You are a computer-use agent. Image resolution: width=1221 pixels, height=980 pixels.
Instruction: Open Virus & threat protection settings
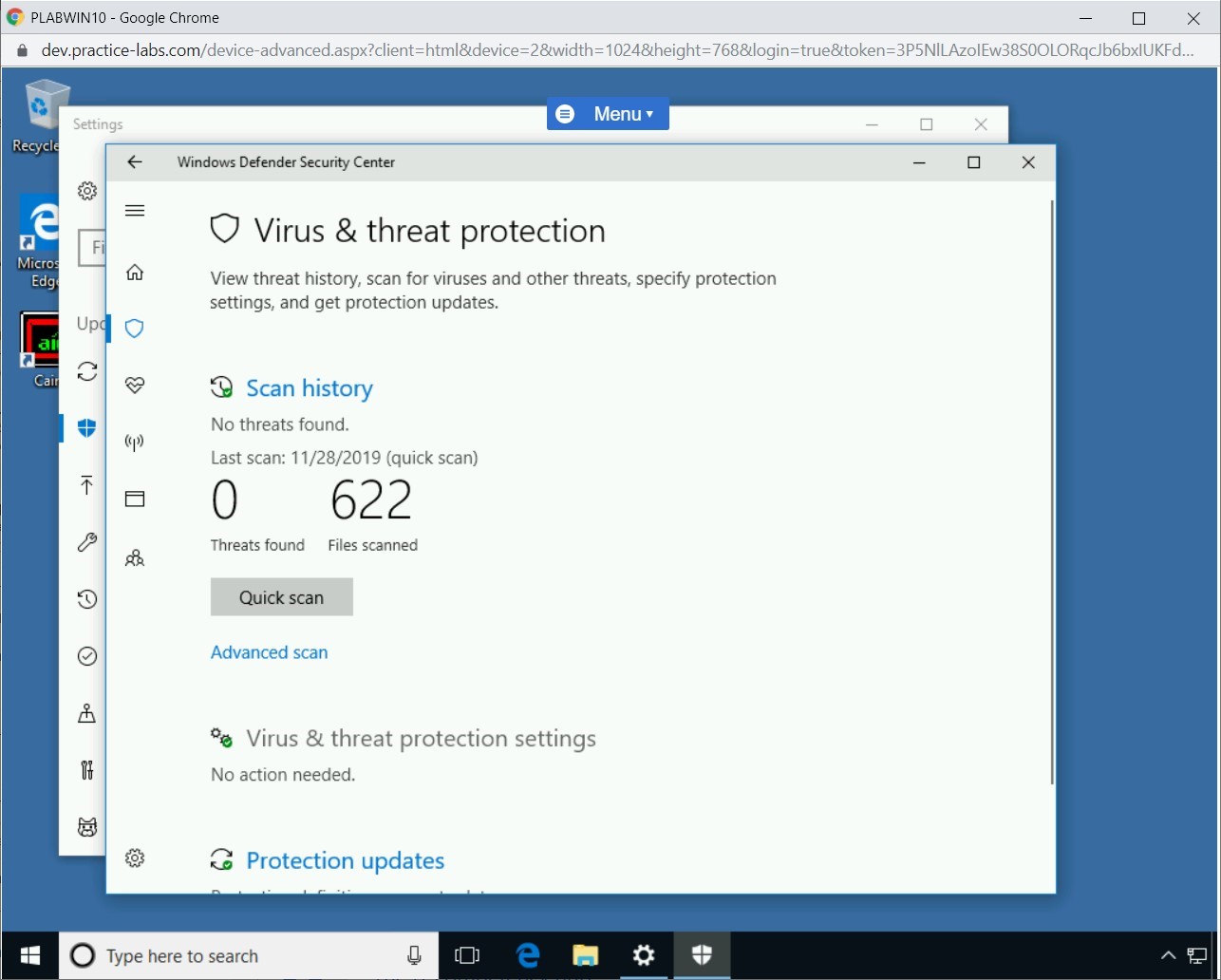click(421, 739)
